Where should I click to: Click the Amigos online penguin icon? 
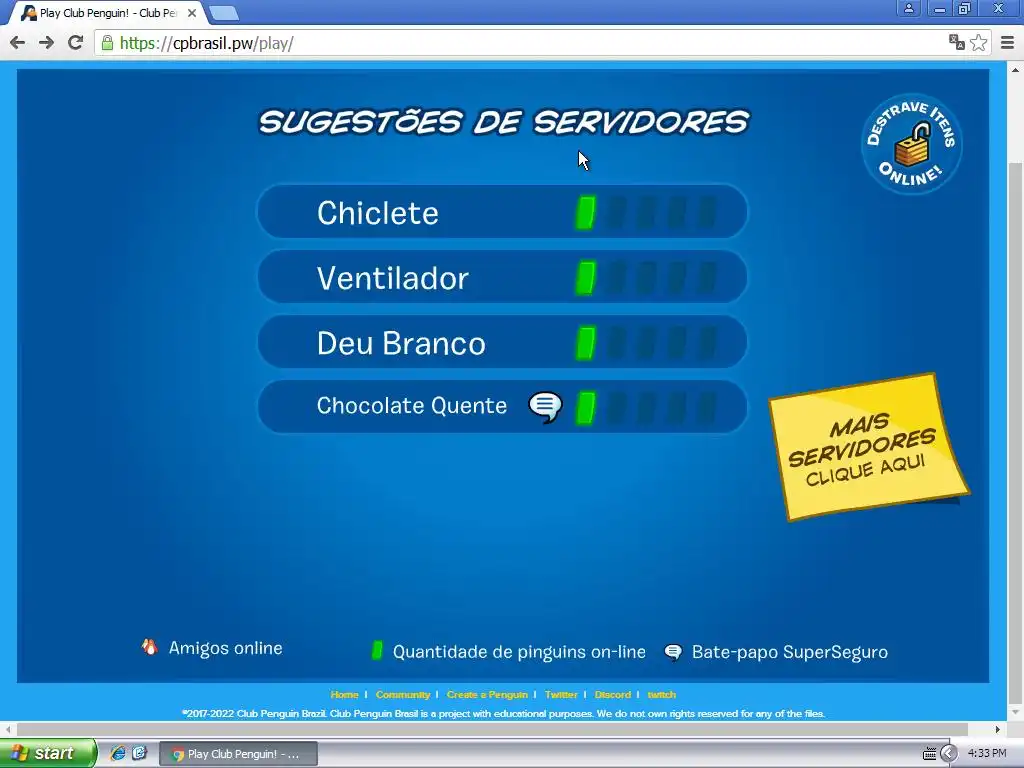coord(150,647)
